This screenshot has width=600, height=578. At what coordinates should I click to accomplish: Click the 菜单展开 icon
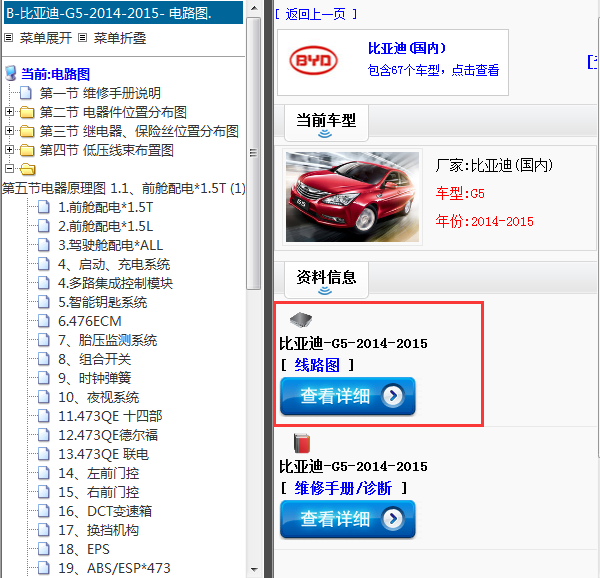(x=8, y=37)
